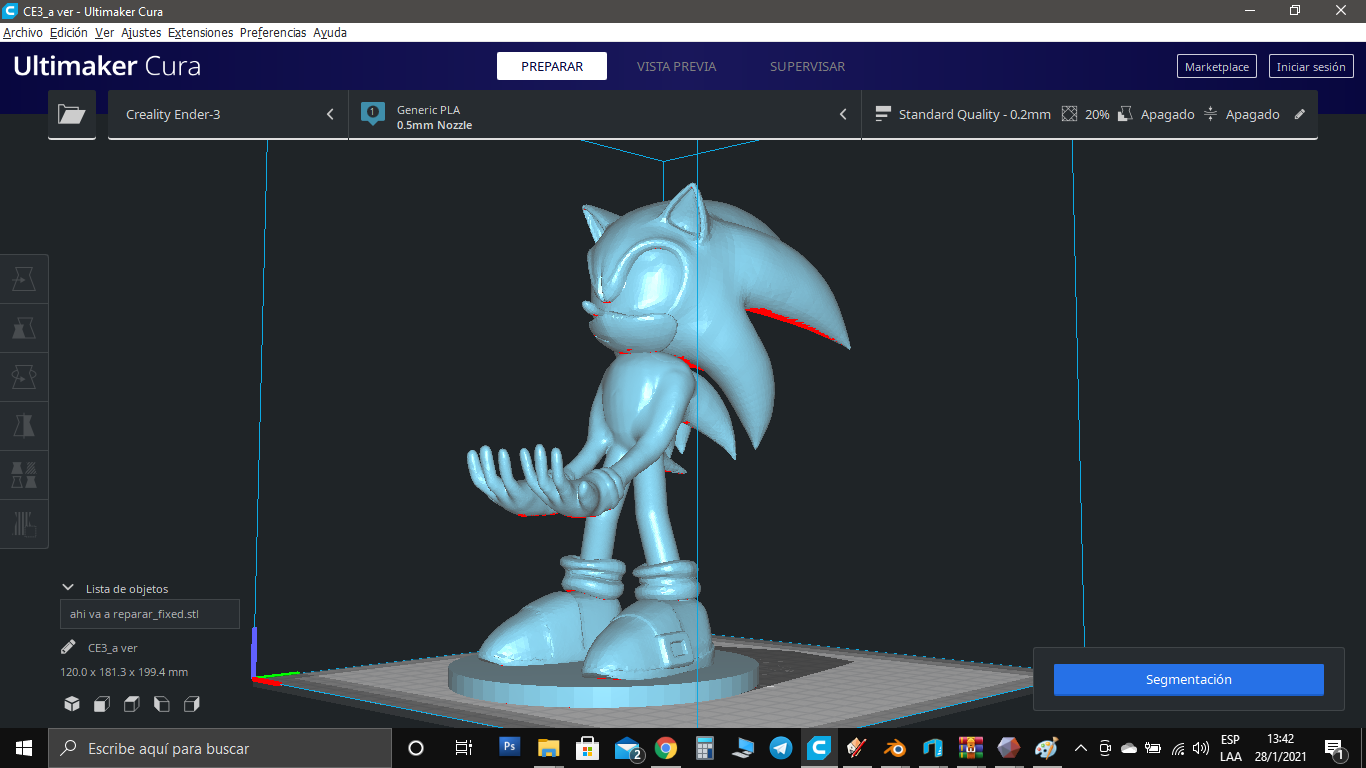
Task: Open Per Model Settings tool
Action: pos(24,475)
